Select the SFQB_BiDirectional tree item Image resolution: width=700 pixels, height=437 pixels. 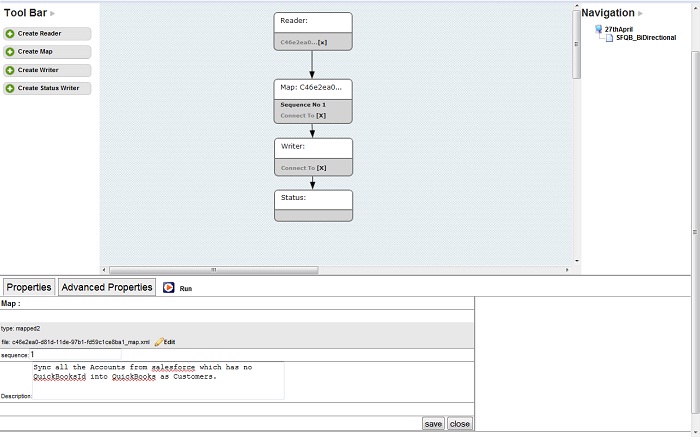point(646,38)
